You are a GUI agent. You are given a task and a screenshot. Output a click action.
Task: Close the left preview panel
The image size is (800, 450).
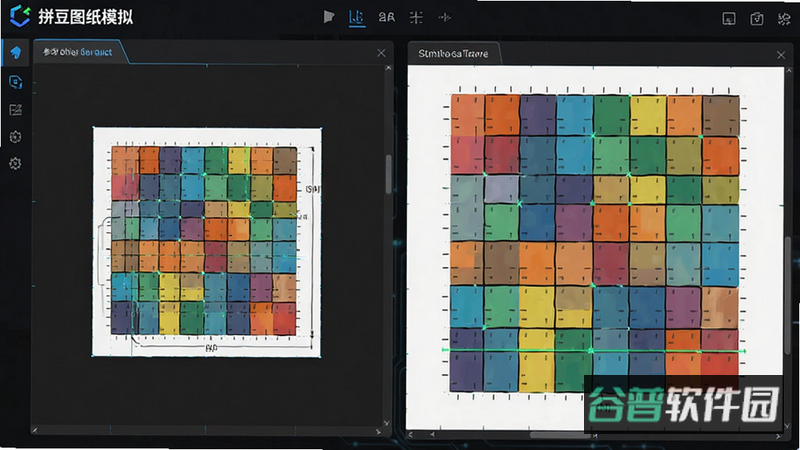point(381,53)
